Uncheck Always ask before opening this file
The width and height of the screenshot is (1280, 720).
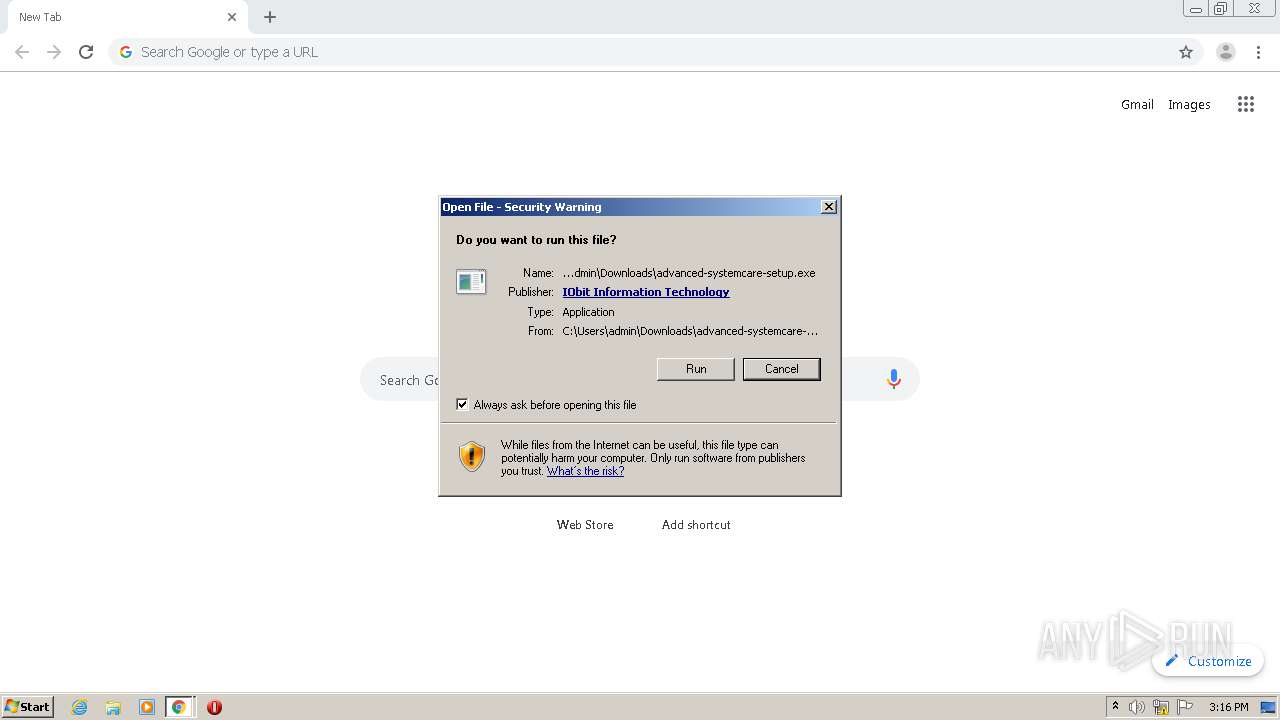462,404
